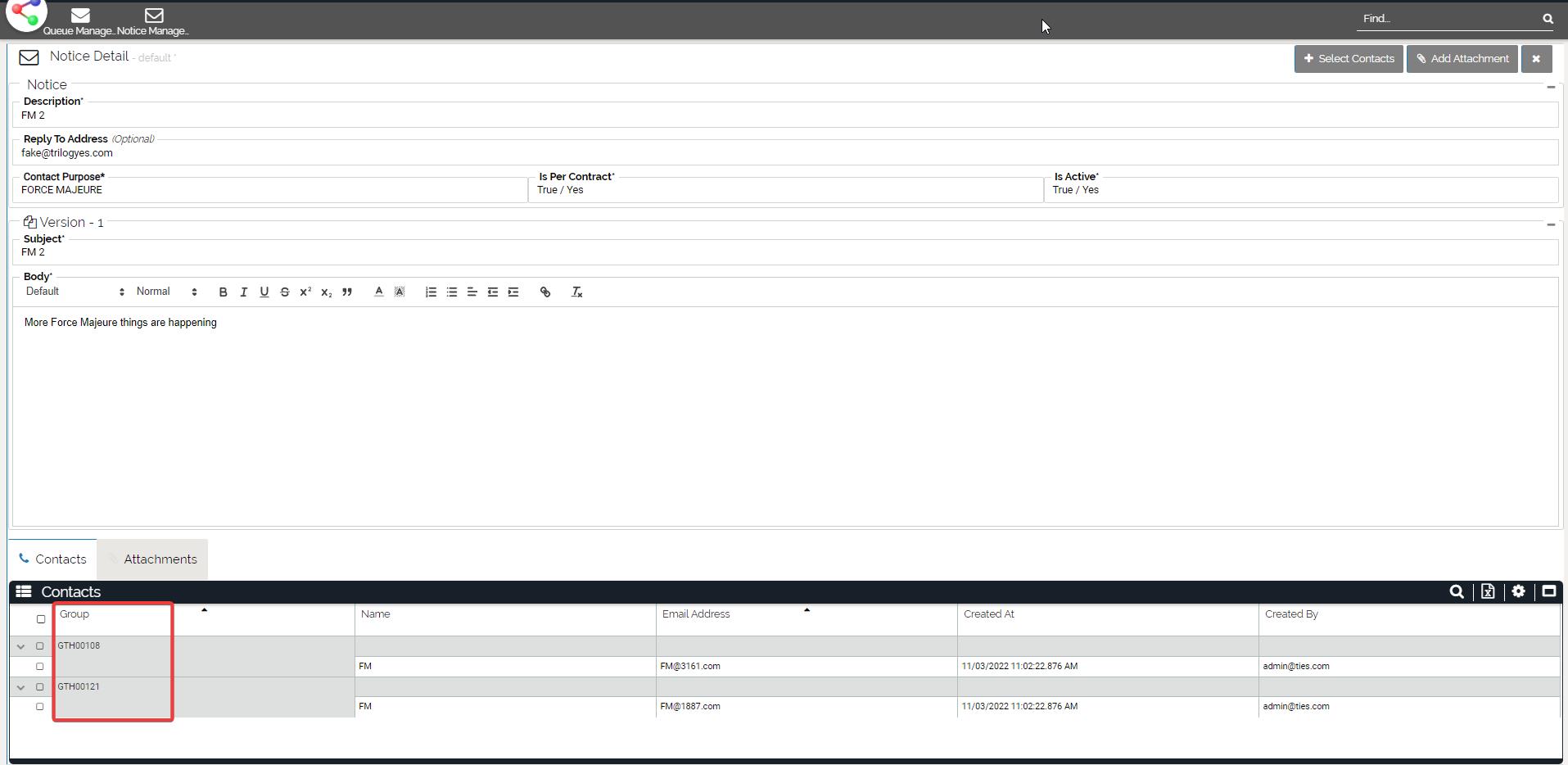Image resolution: width=1568 pixels, height=765 pixels.
Task: Clear text formatting with the Tx icon
Action: [x=576, y=292]
